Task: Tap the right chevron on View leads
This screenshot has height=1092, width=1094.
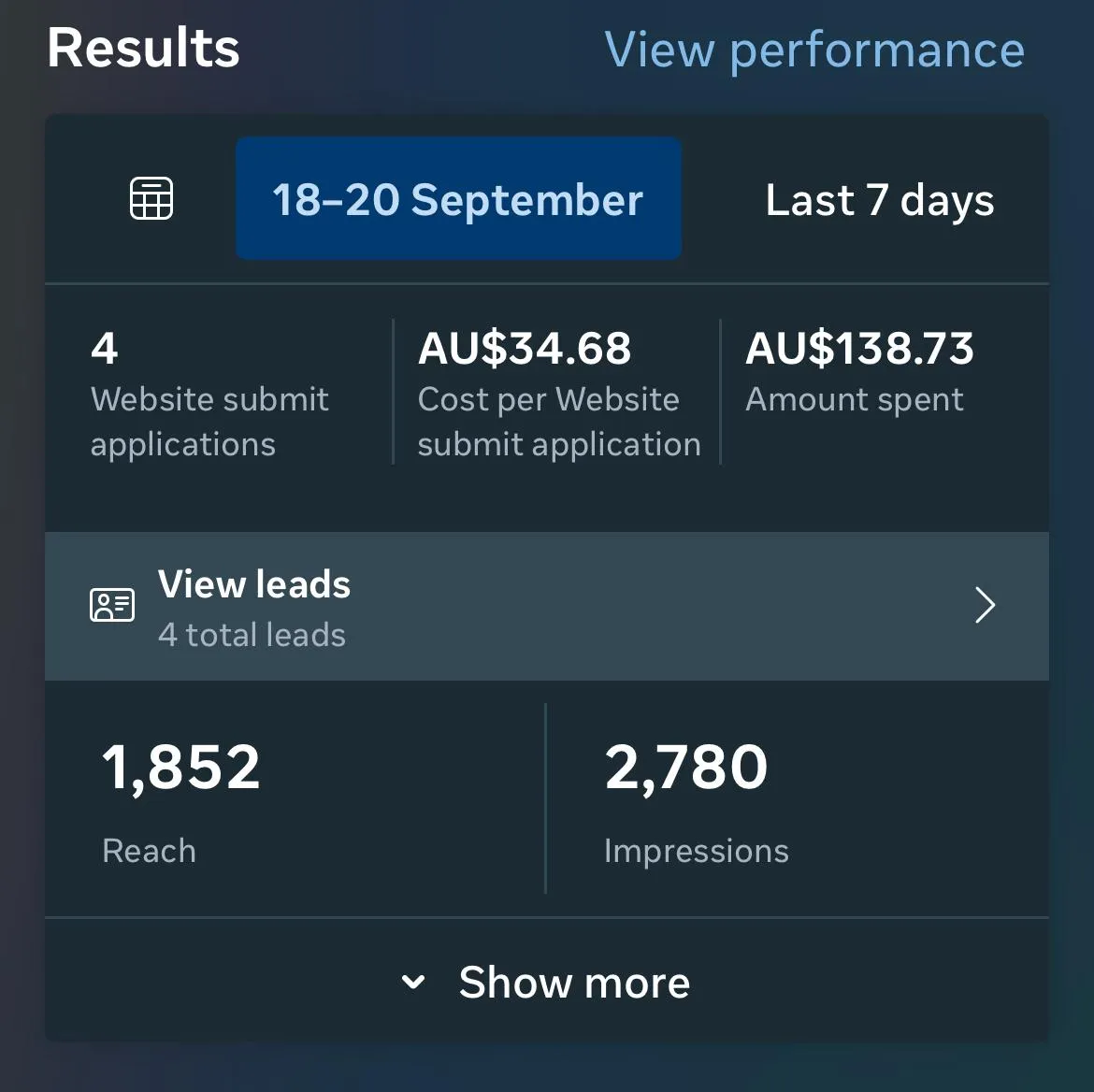Action: (x=985, y=605)
